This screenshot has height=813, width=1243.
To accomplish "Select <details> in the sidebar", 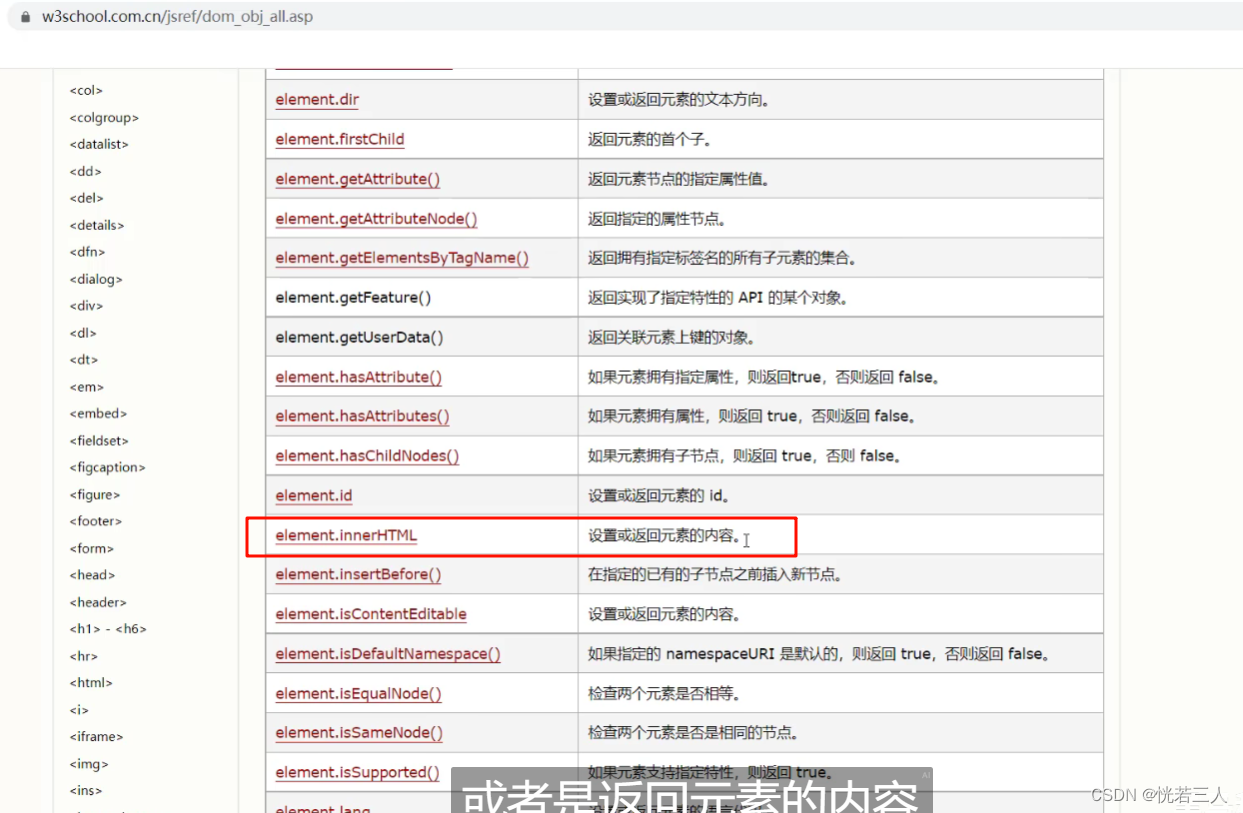I will click(97, 225).
